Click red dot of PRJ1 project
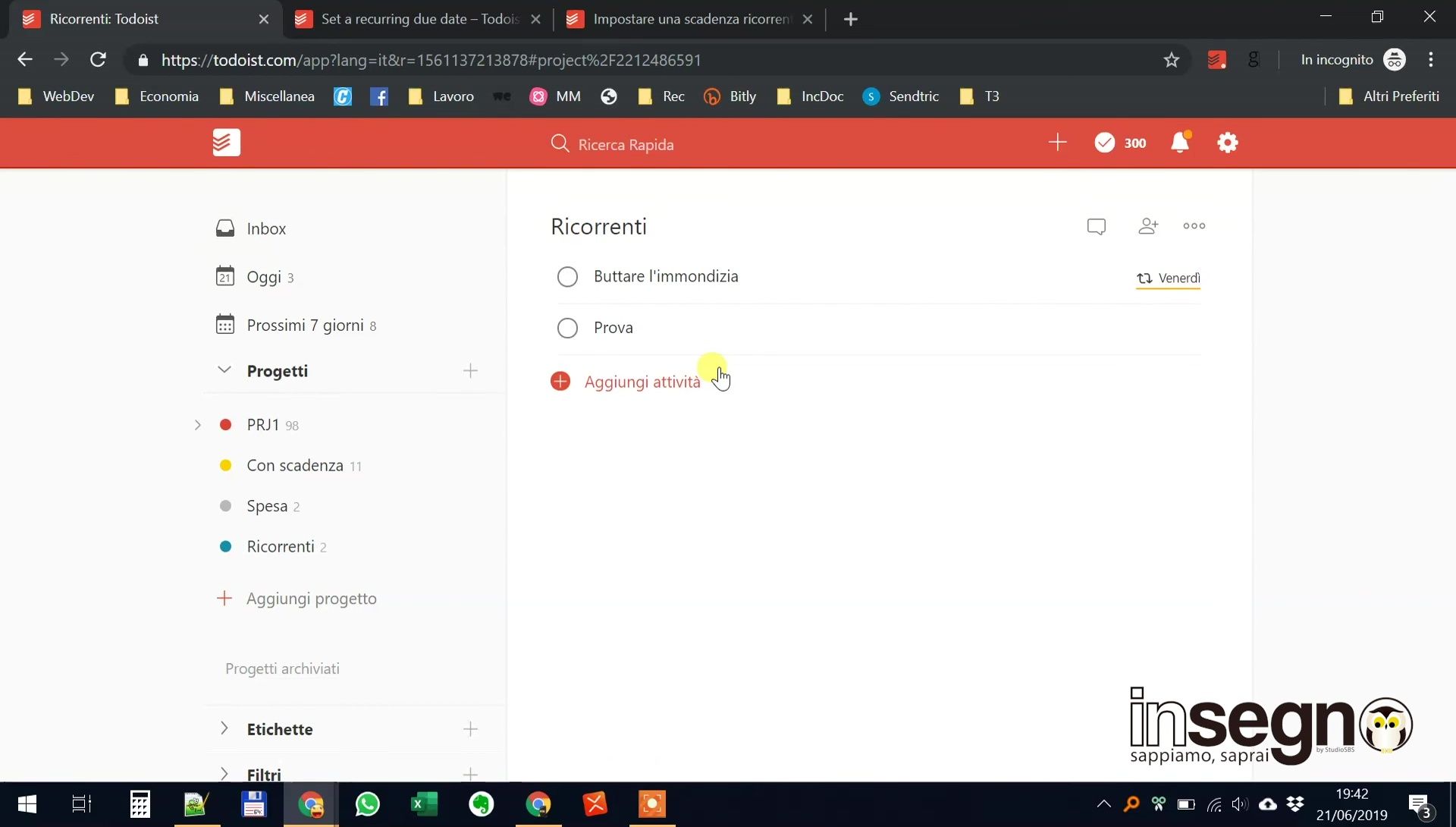Viewport: 1456px width, 827px height. [x=225, y=425]
